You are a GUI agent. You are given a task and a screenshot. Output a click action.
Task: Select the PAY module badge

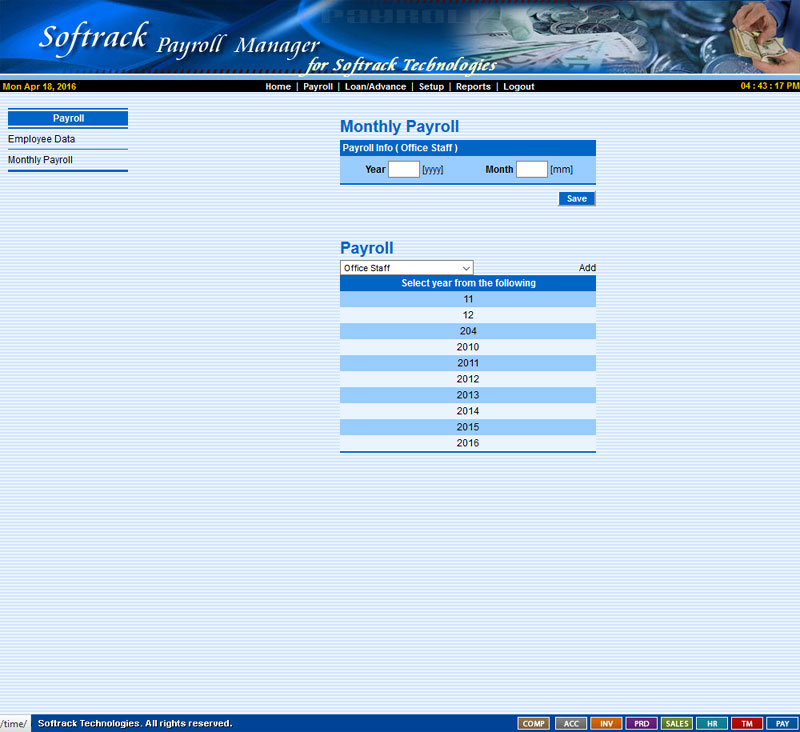782,723
